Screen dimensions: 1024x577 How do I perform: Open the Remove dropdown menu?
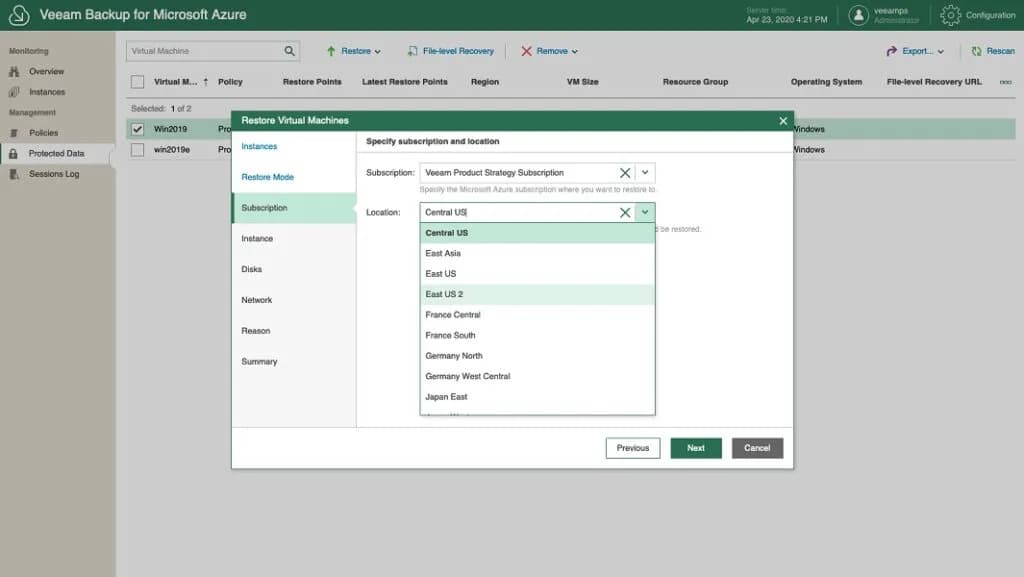pos(556,51)
